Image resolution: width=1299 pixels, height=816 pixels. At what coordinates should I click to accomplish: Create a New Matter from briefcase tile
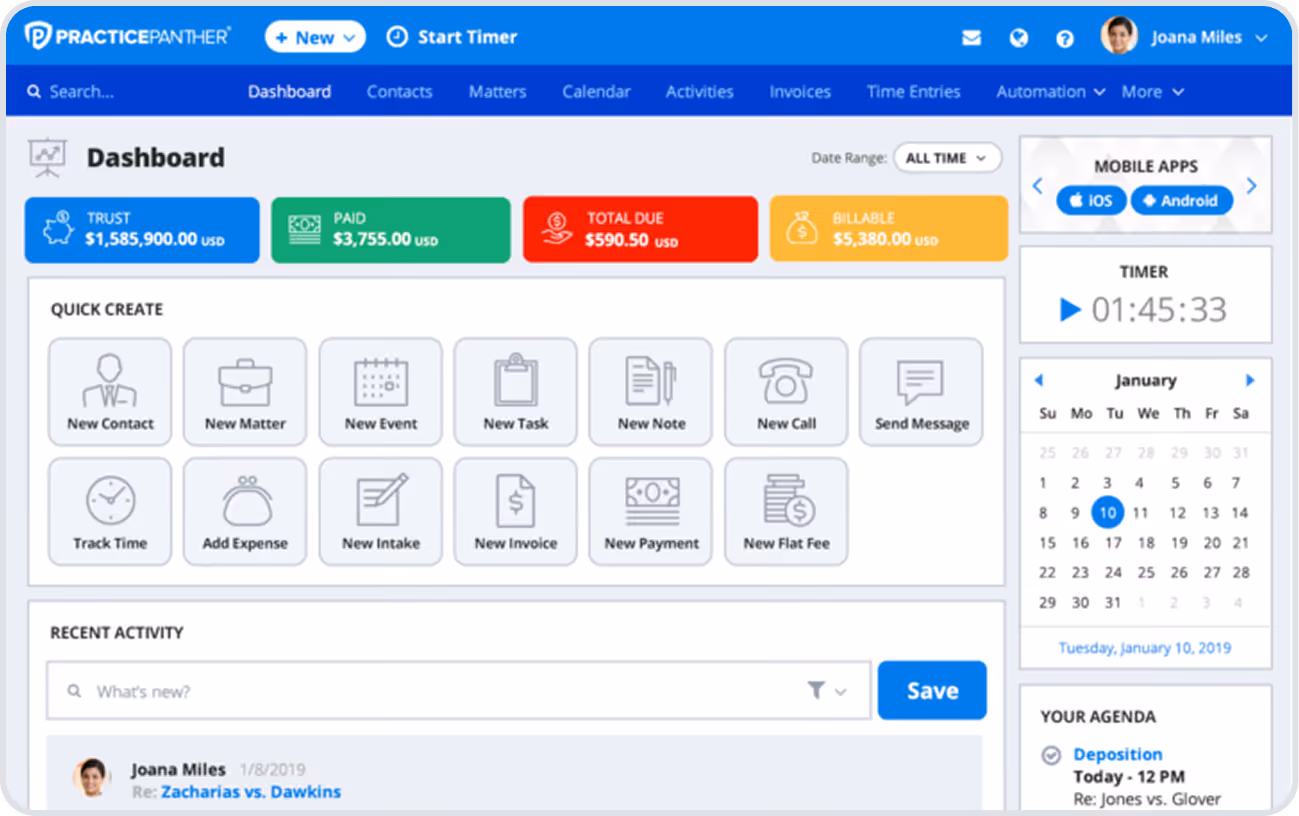245,392
